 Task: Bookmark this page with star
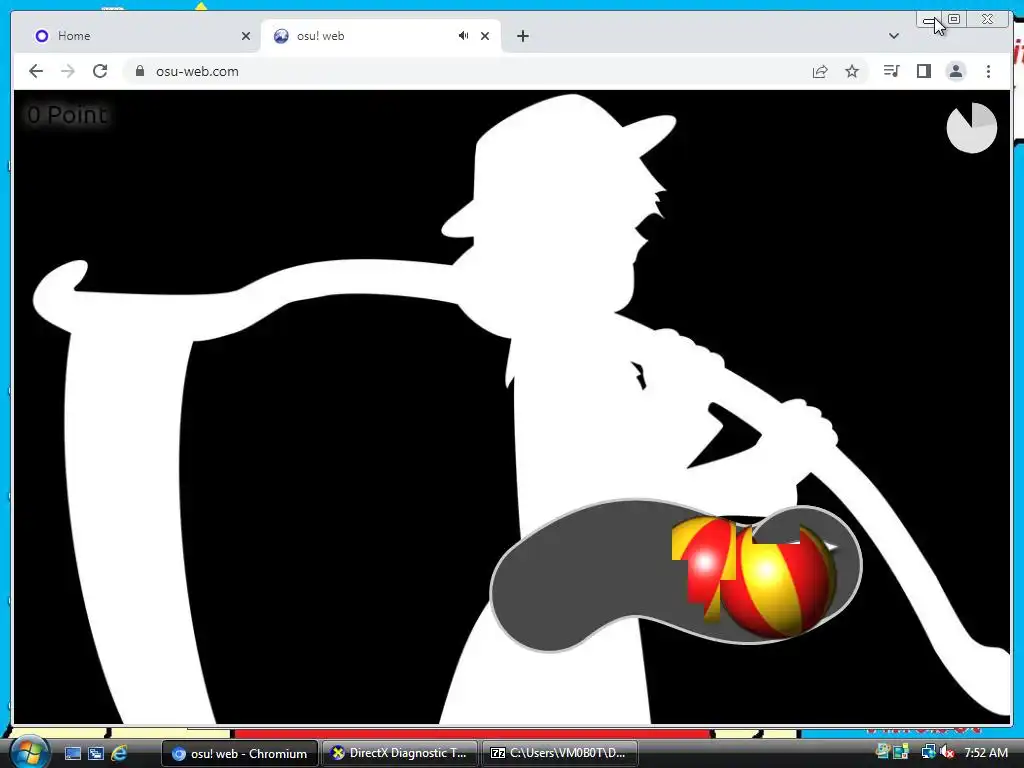click(x=852, y=71)
